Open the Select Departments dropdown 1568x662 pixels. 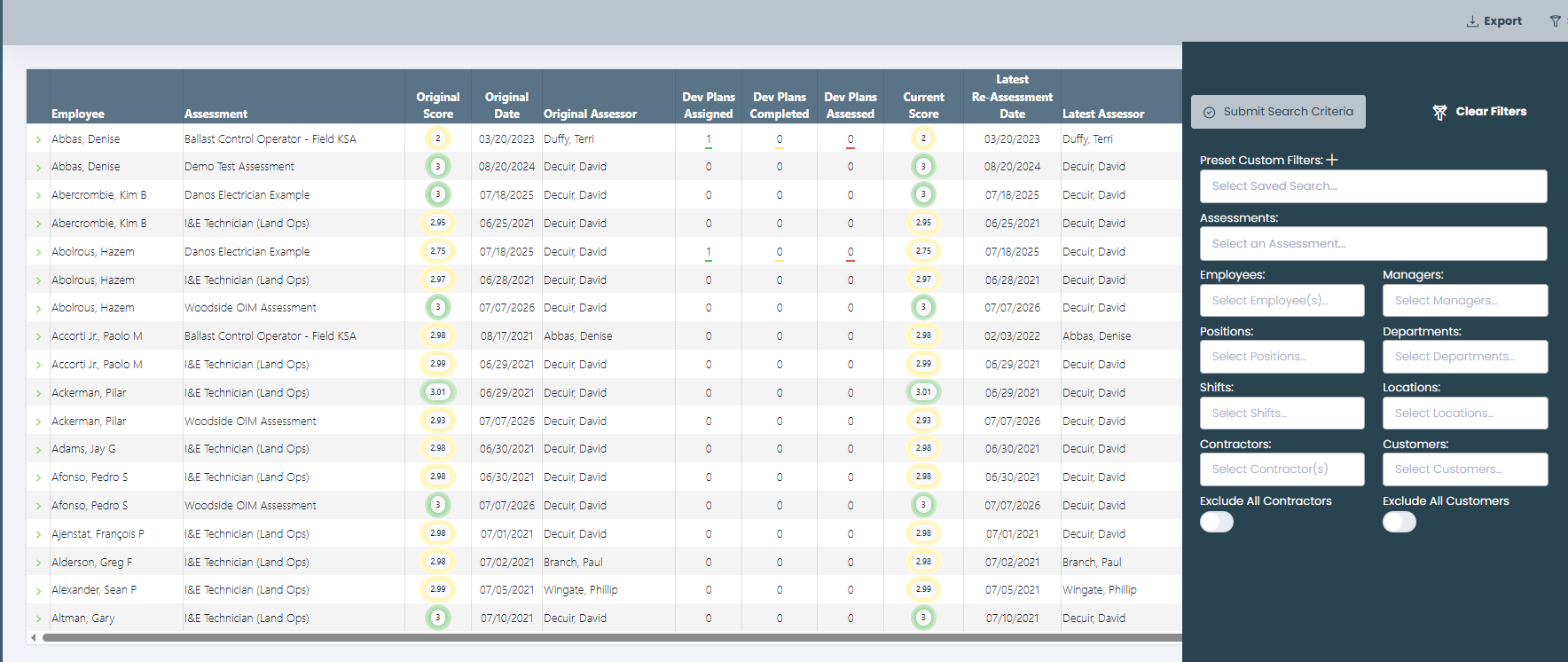1465,357
